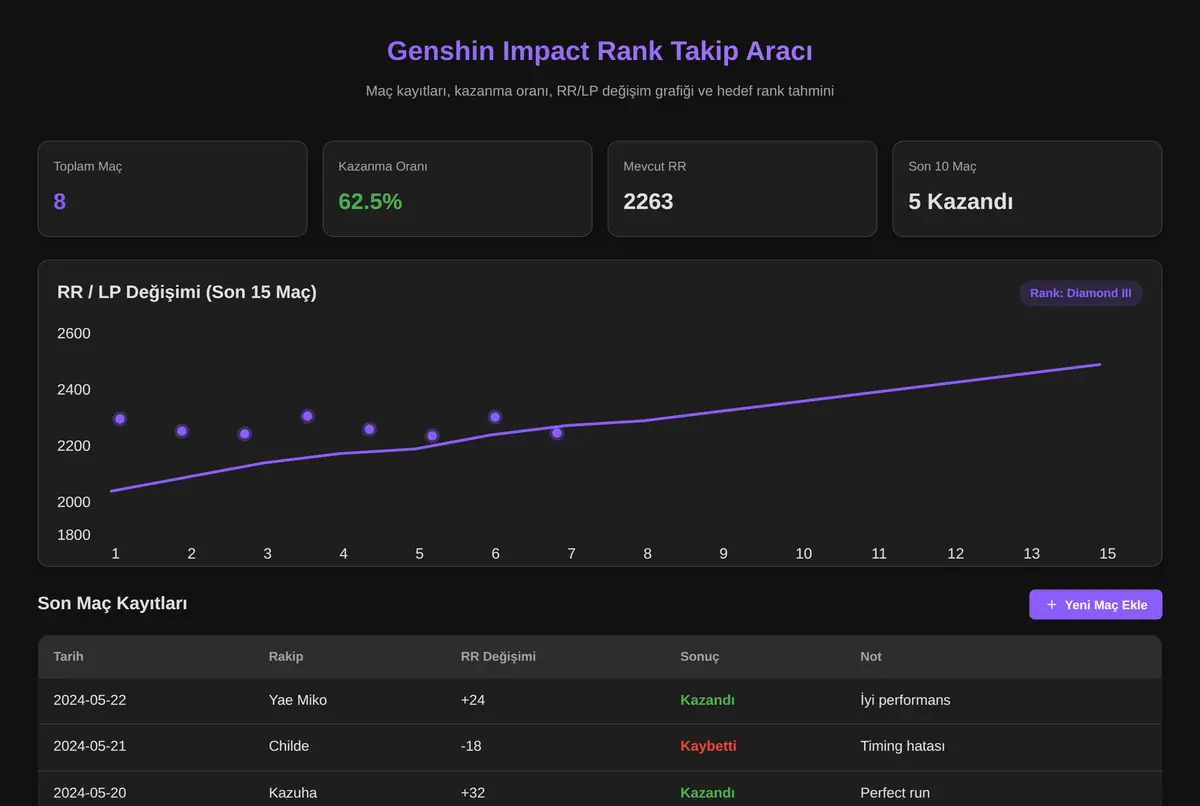Click the Genshin Impact Rank Takip Aracı title

[x=600, y=51]
